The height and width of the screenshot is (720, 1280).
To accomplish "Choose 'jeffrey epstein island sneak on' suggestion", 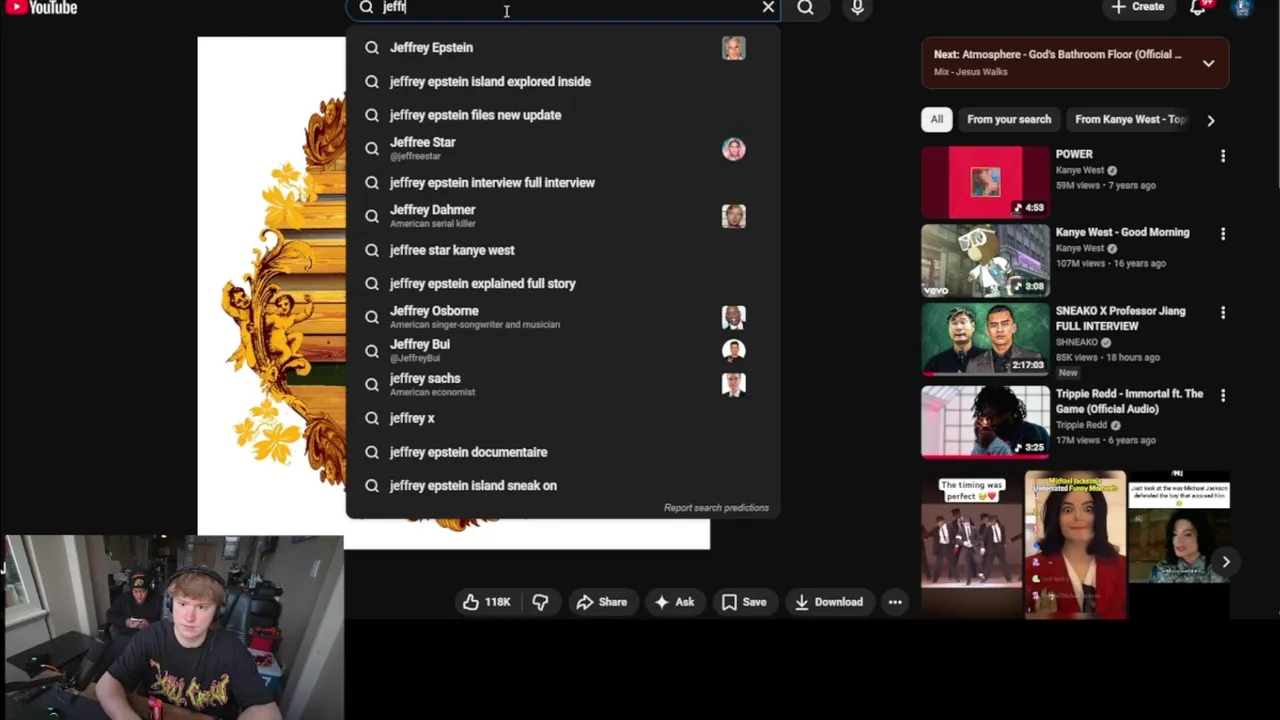I will pyautogui.click(x=562, y=485).
